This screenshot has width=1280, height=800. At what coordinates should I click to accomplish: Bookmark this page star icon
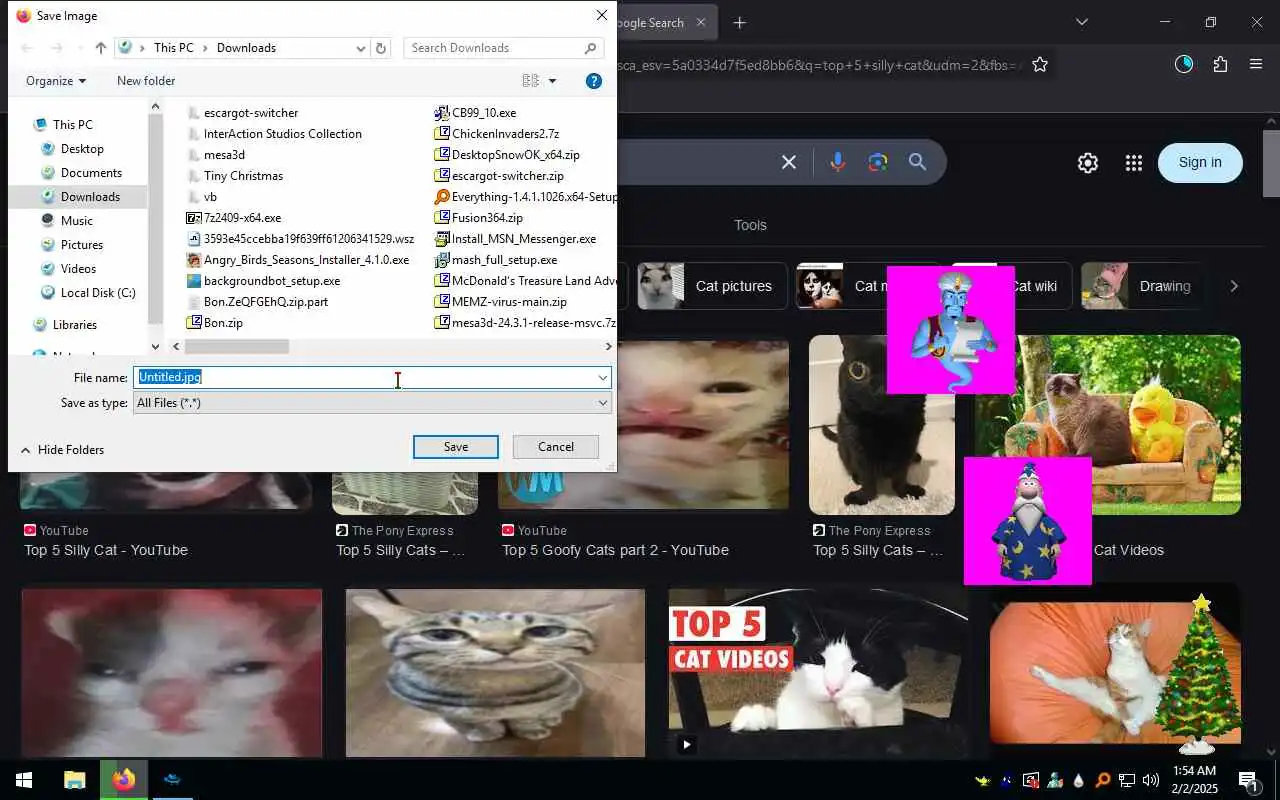(1040, 65)
